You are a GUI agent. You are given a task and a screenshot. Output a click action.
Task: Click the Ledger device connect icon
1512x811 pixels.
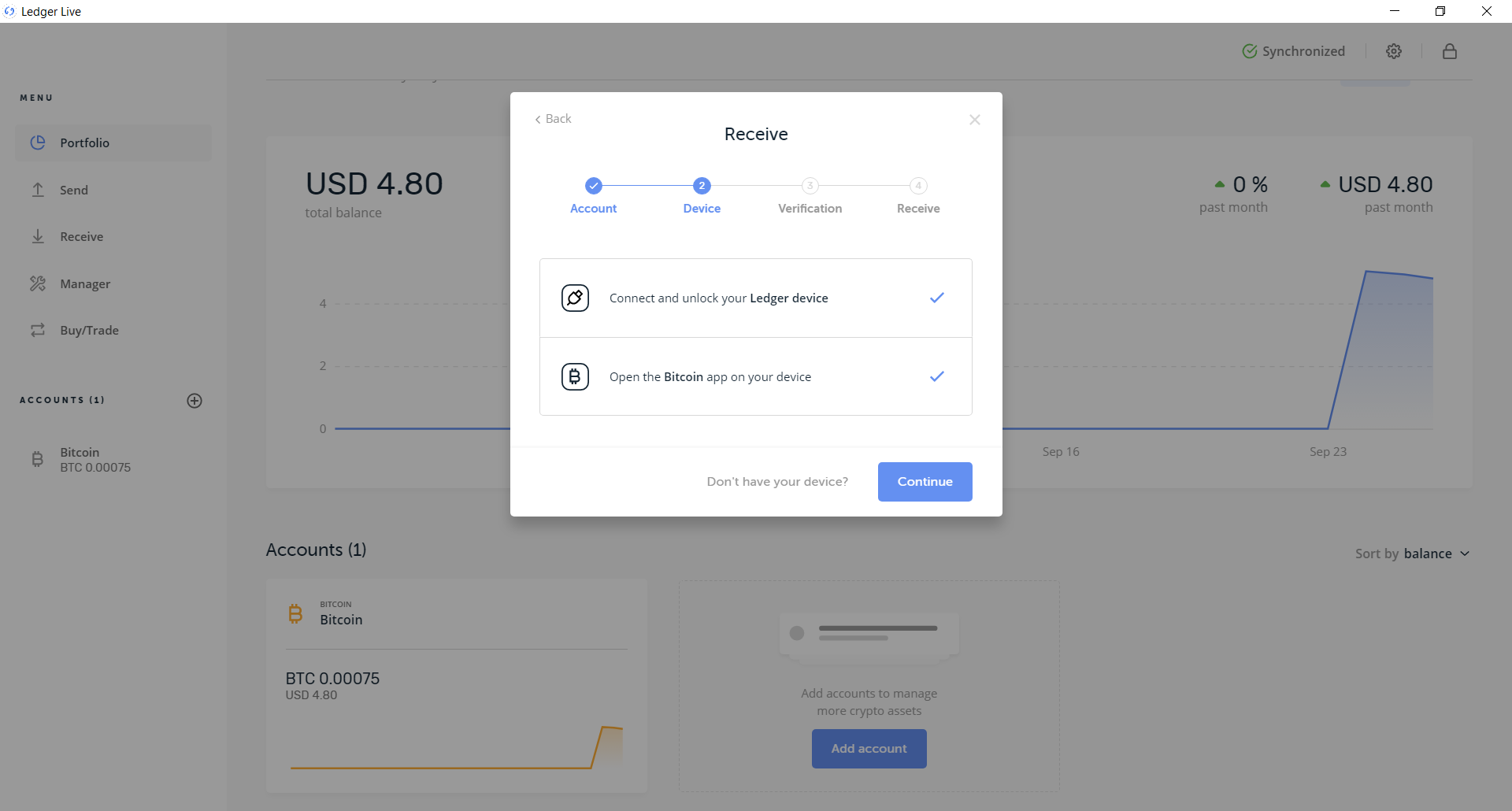pos(575,298)
